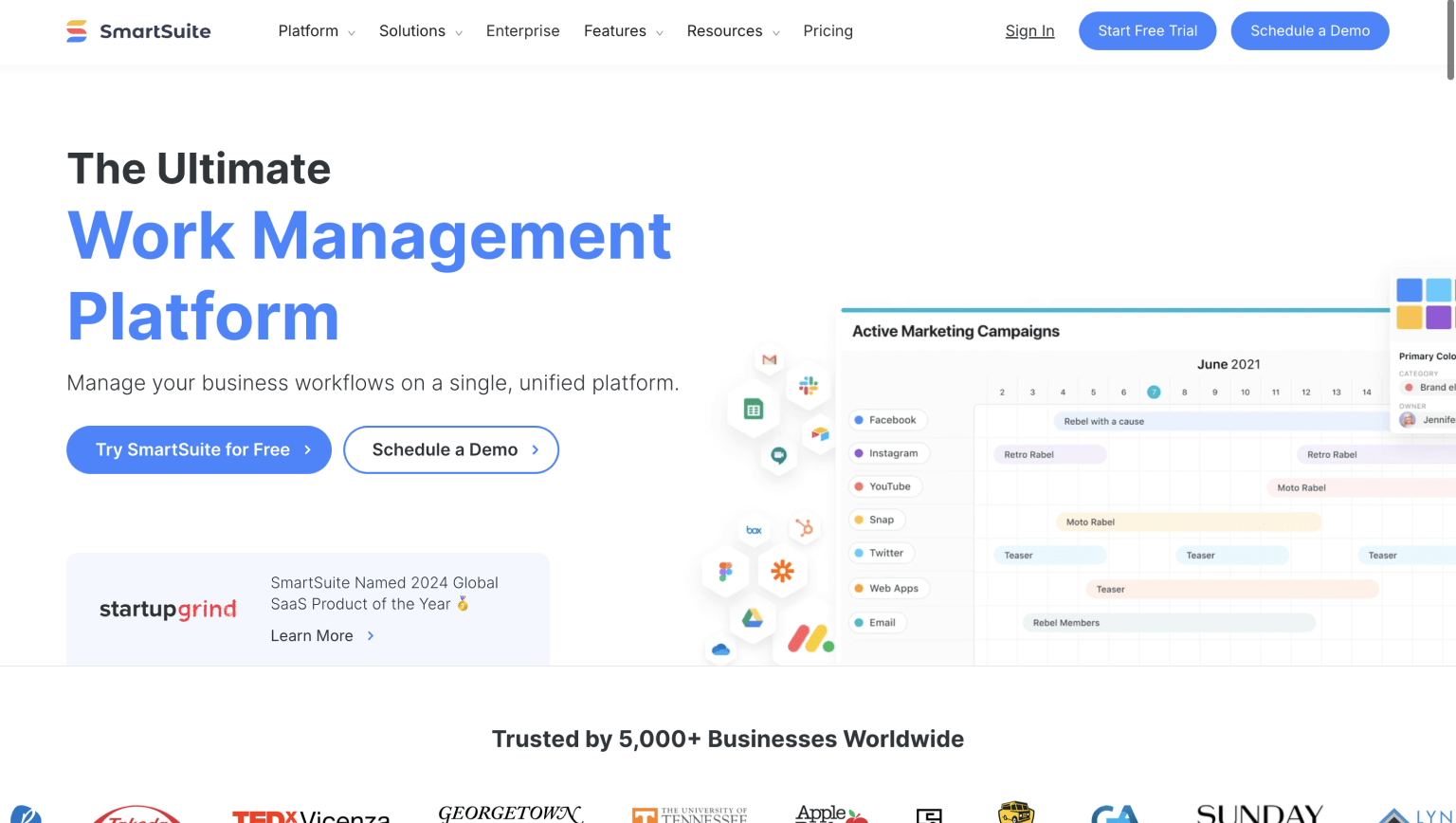
Task: Select the Facebook channel pill
Action: pyautogui.click(x=886, y=420)
